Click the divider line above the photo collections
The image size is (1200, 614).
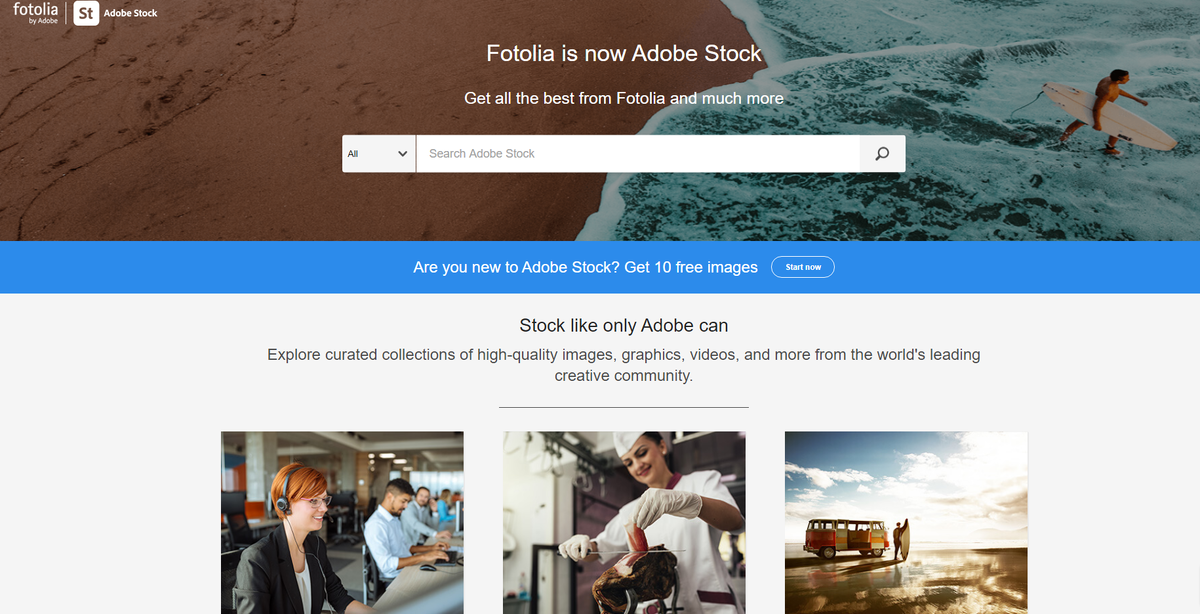pyautogui.click(x=624, y=407)
